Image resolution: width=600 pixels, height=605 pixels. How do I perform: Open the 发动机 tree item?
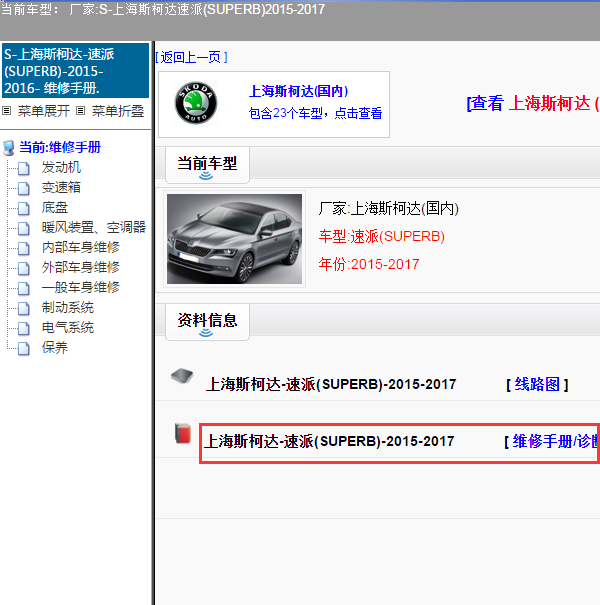point(61,167)
